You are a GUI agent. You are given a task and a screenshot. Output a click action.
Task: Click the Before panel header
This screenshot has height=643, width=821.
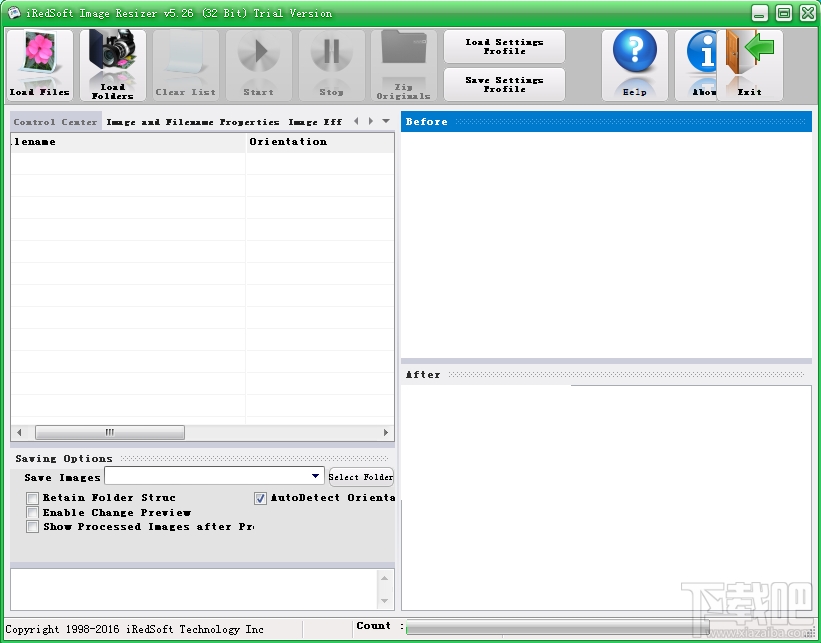coord(606,121)
